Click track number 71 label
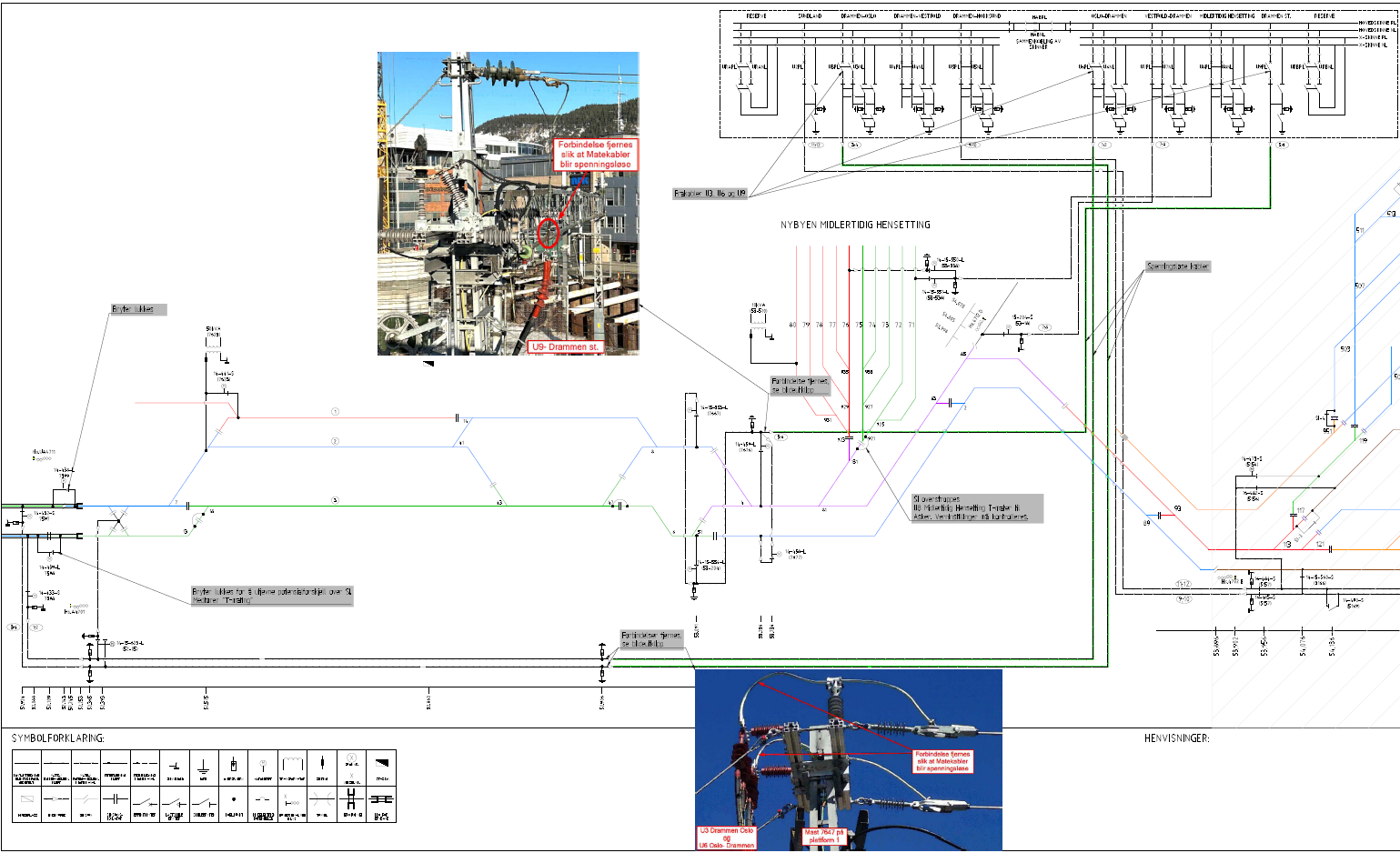1400x863 pixels. (x=912, y=325)
